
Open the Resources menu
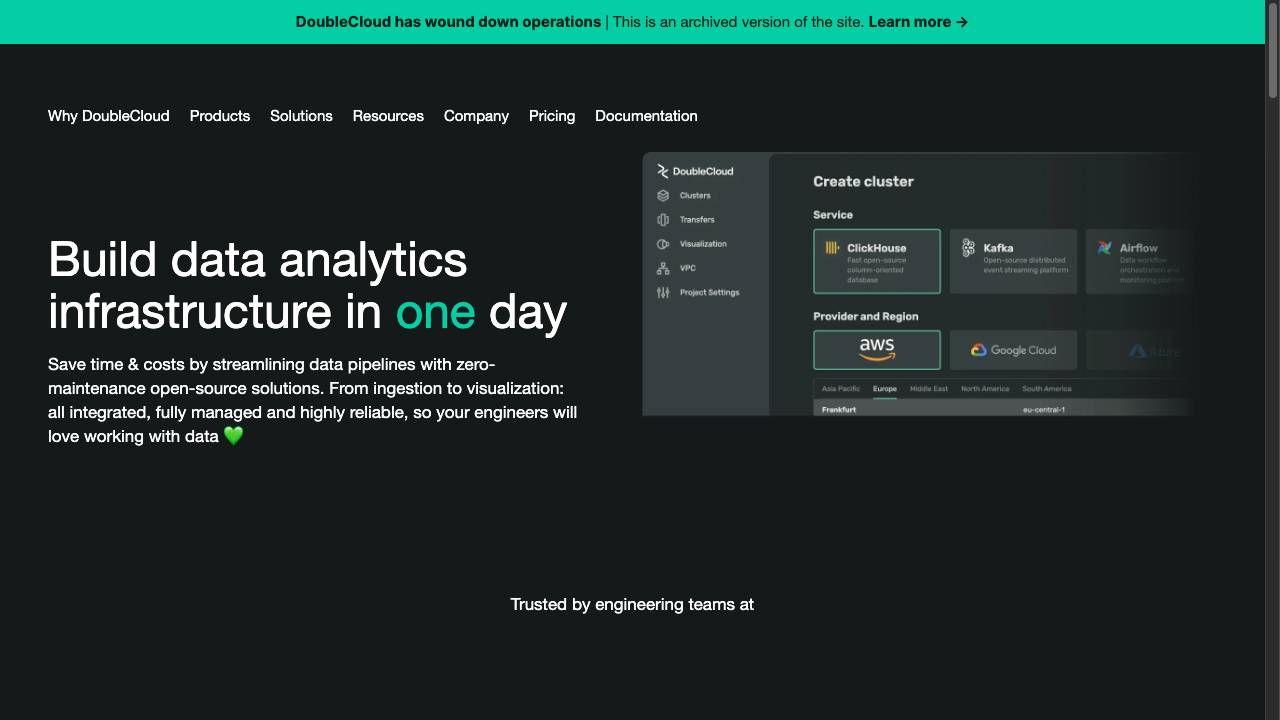(388, 116)
